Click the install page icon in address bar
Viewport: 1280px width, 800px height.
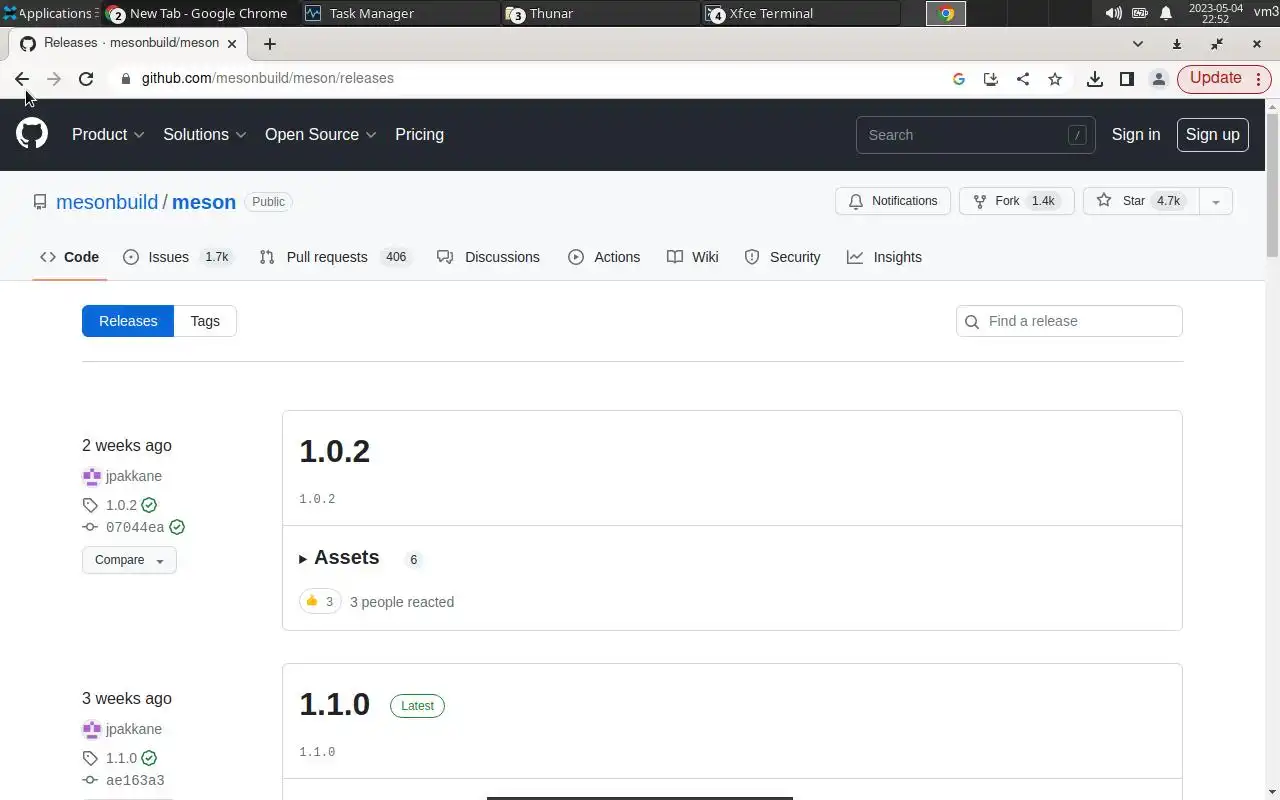point(991,78)
